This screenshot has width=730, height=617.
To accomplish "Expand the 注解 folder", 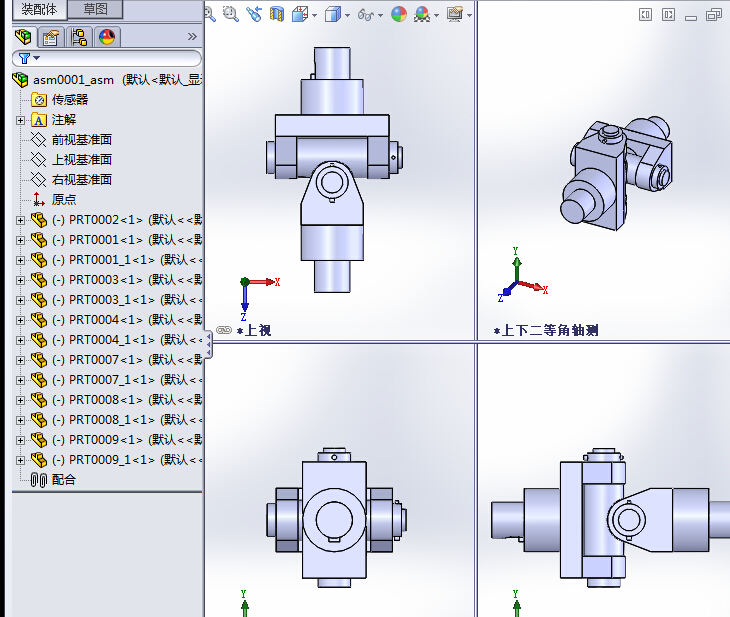I will pyautogui.click(x=20, y=120).
